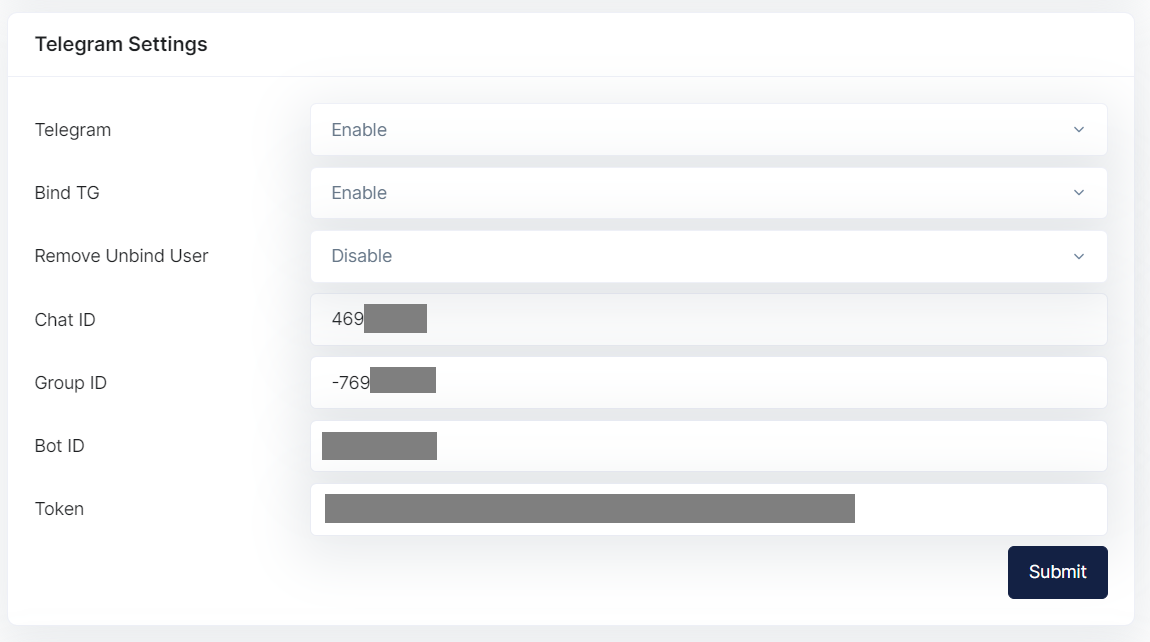The image size is (1150, 642).
Task: Click the Enable value in Telegram dropdown
Action: click(359, 129)
